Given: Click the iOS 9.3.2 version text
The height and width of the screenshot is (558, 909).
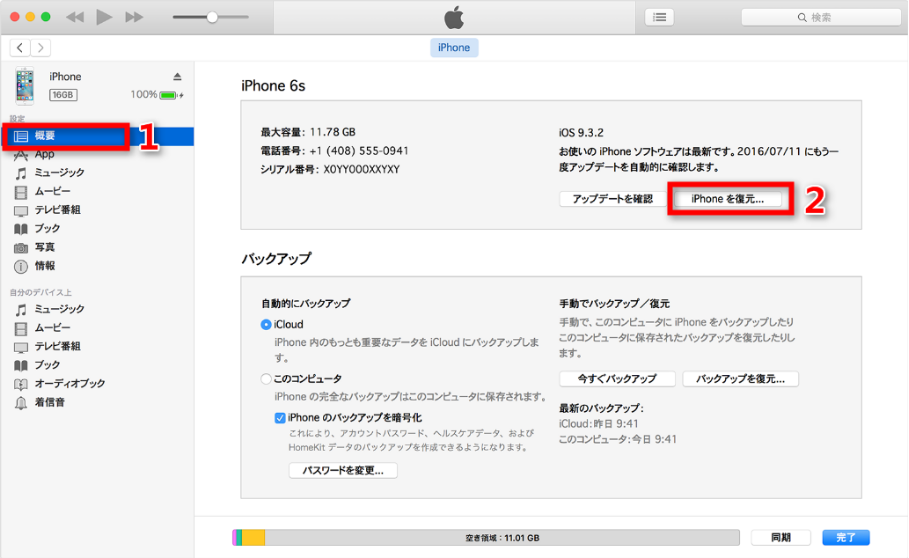Looking at the screenshot, I should pos(581,133).
